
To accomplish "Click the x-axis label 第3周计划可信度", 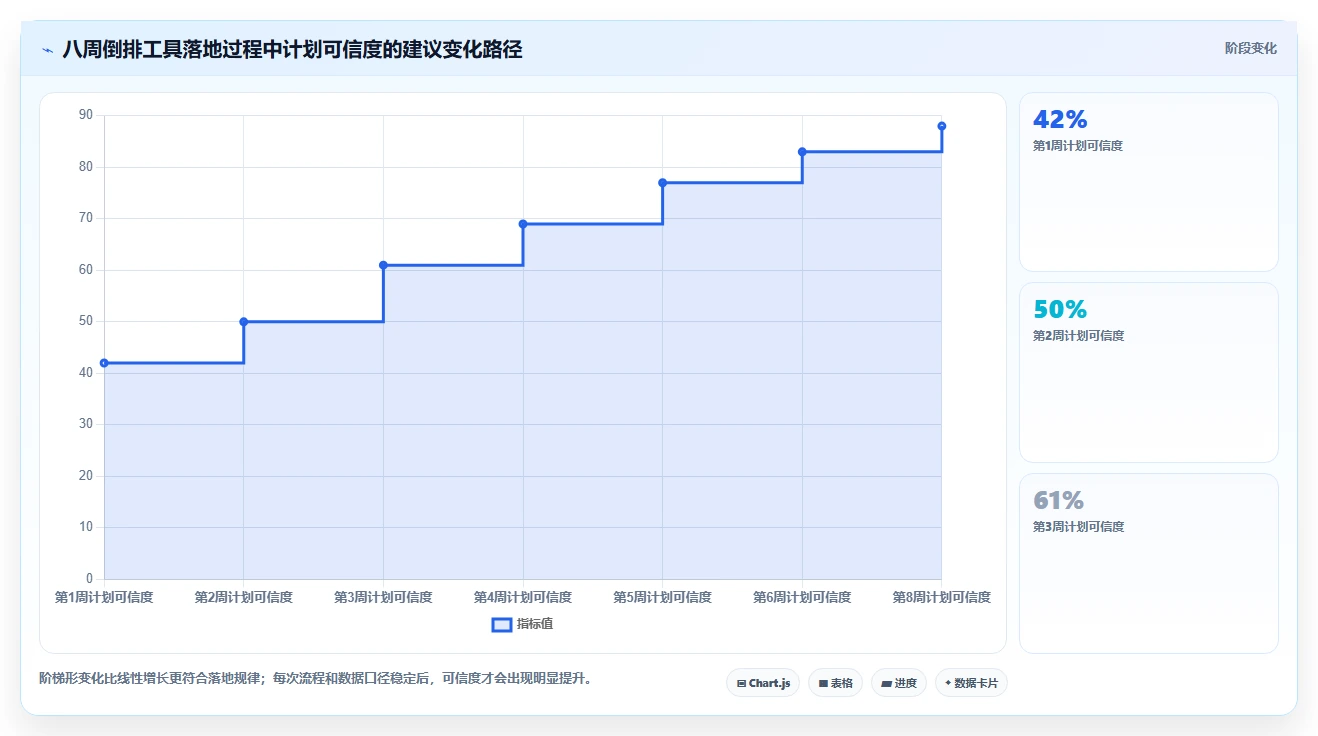I will [383, 597].
